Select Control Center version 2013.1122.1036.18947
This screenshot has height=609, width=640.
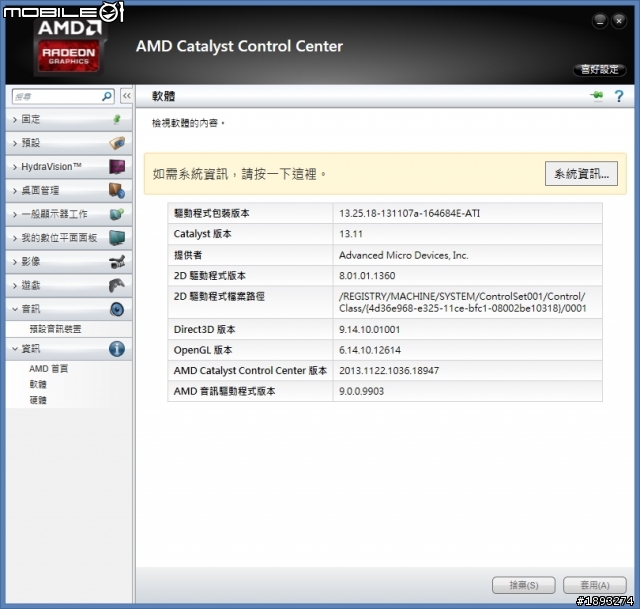coord(389,371)
